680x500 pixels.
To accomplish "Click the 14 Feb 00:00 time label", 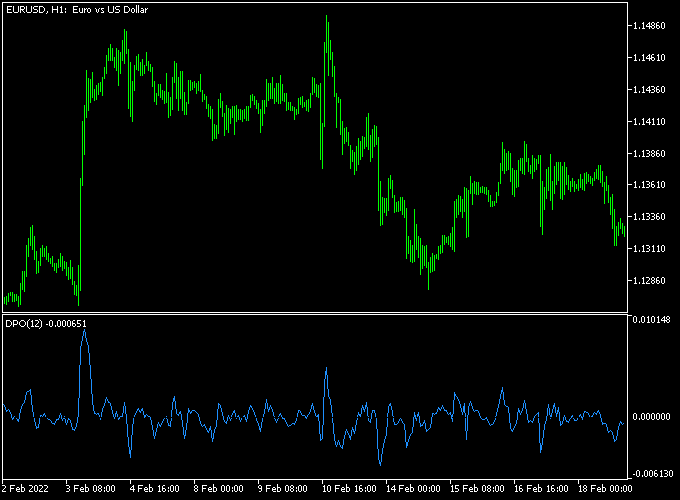I will 413,489.
